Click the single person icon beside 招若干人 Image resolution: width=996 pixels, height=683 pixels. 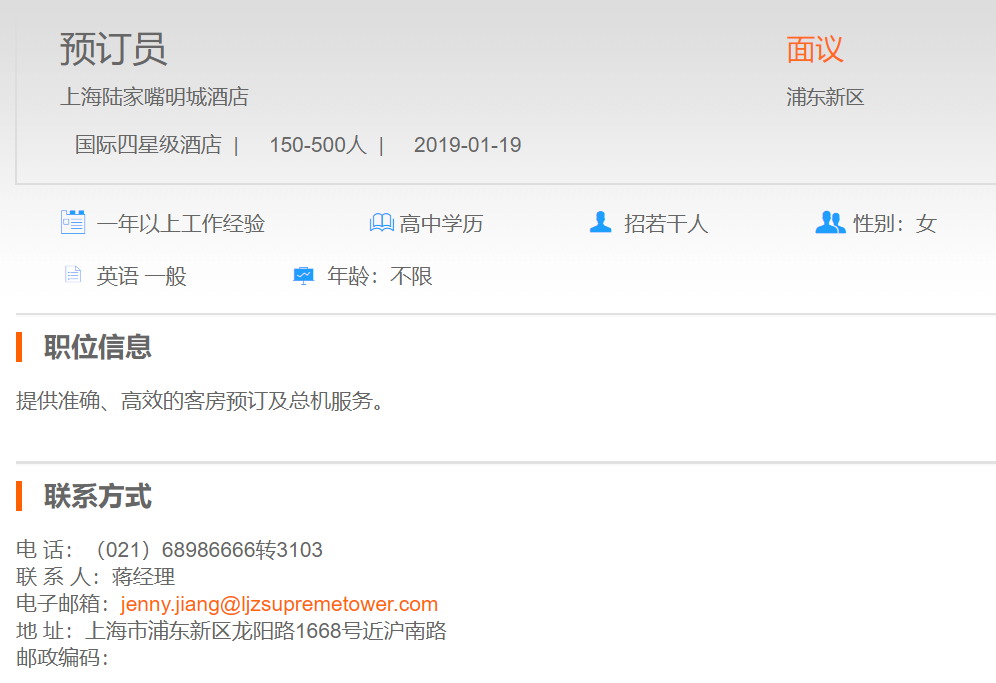point(600,223)
